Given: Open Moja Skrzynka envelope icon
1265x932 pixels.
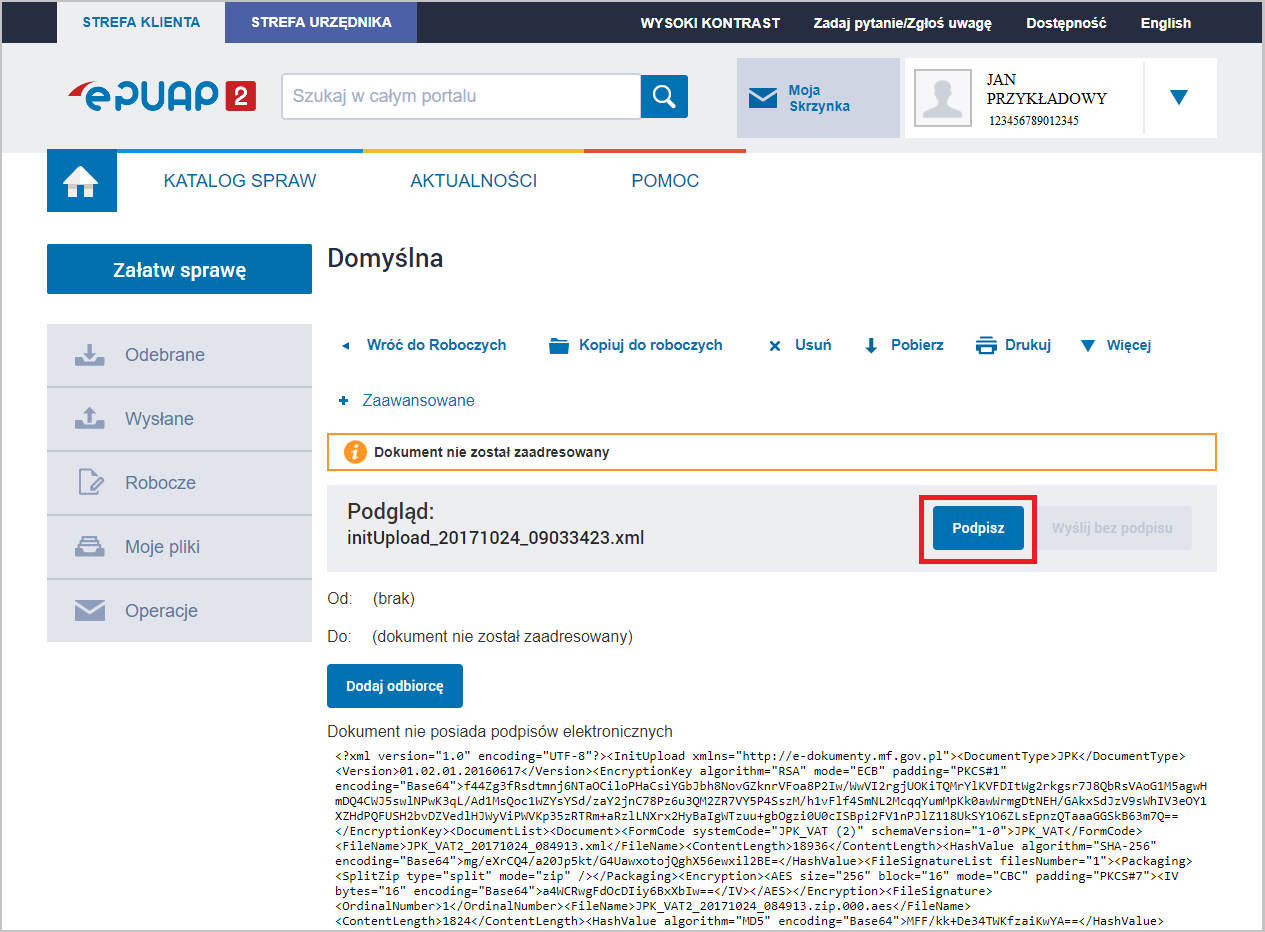Looking at the screenshot, I should click(764, 97).
